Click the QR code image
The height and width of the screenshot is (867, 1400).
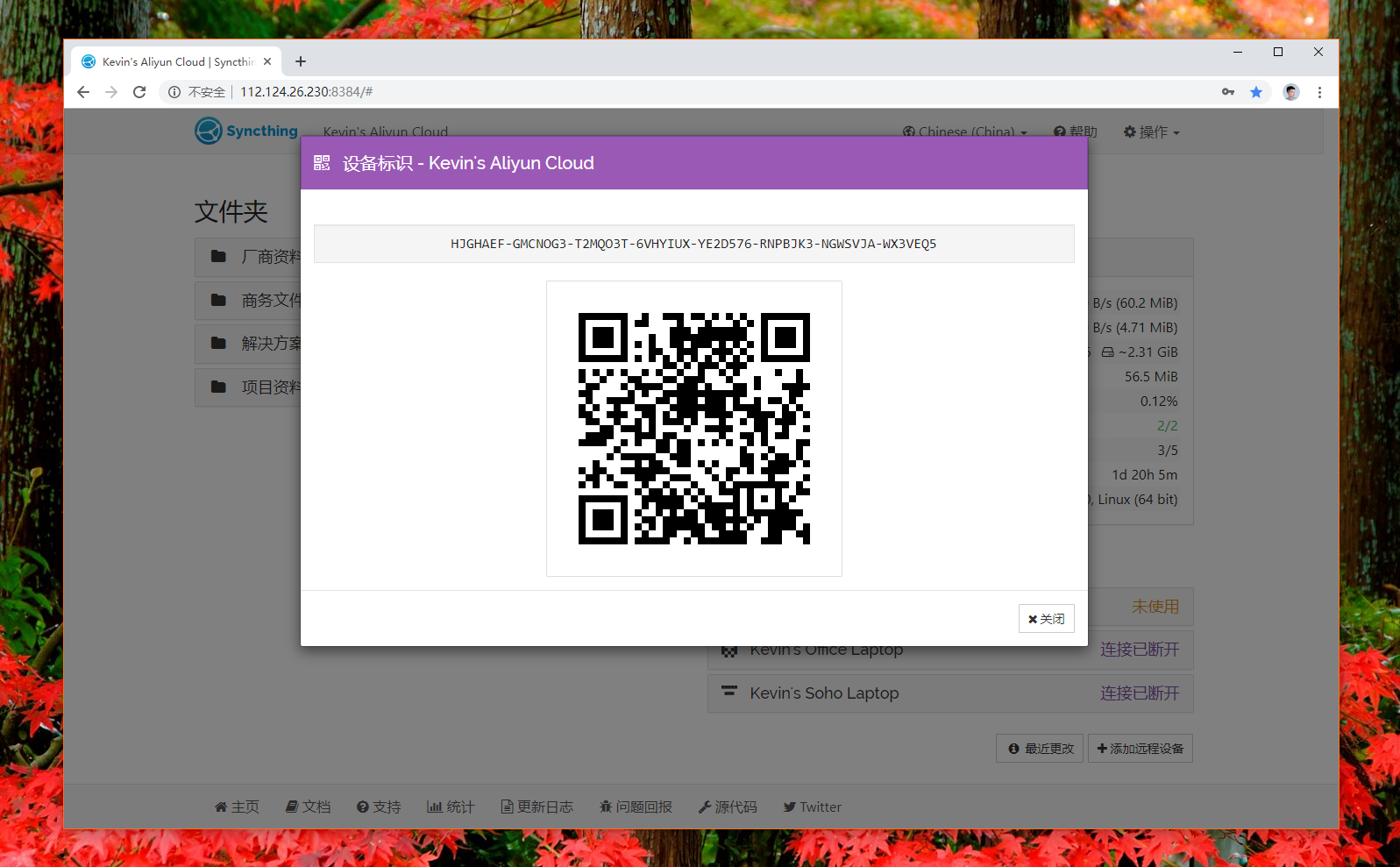tap(693, 429)
